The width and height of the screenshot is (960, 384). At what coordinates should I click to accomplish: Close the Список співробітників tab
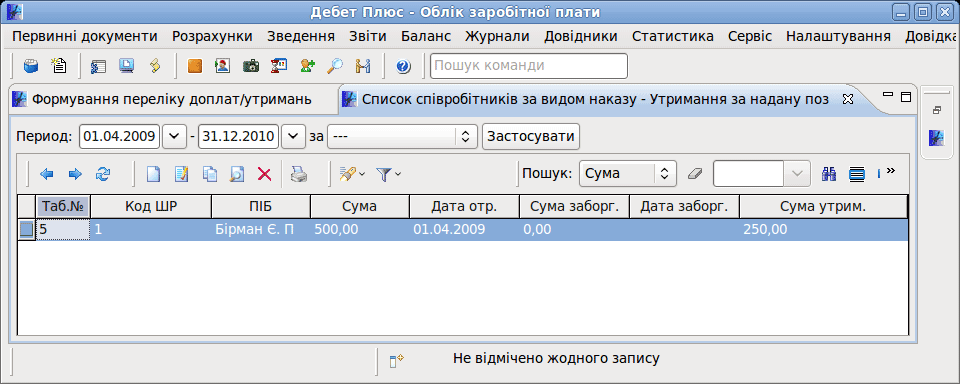847,99
